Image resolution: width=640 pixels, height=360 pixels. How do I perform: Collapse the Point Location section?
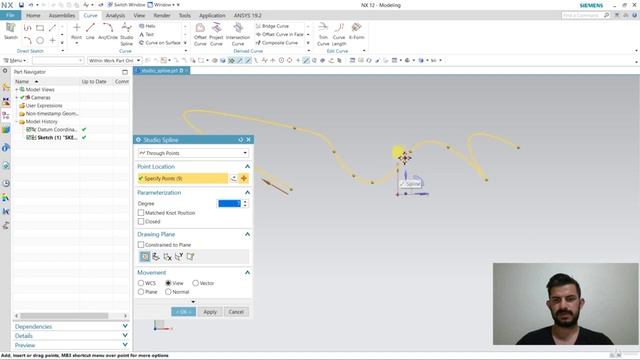pos(247,167)
